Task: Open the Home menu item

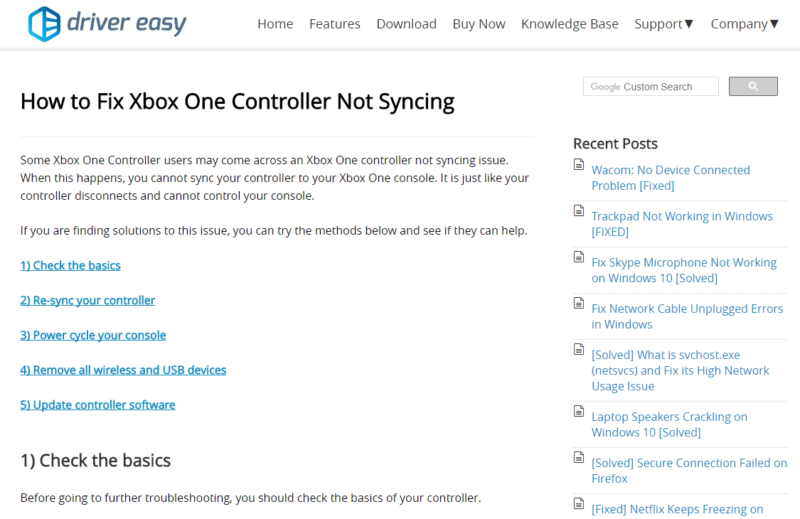Action: click(275, 24)
